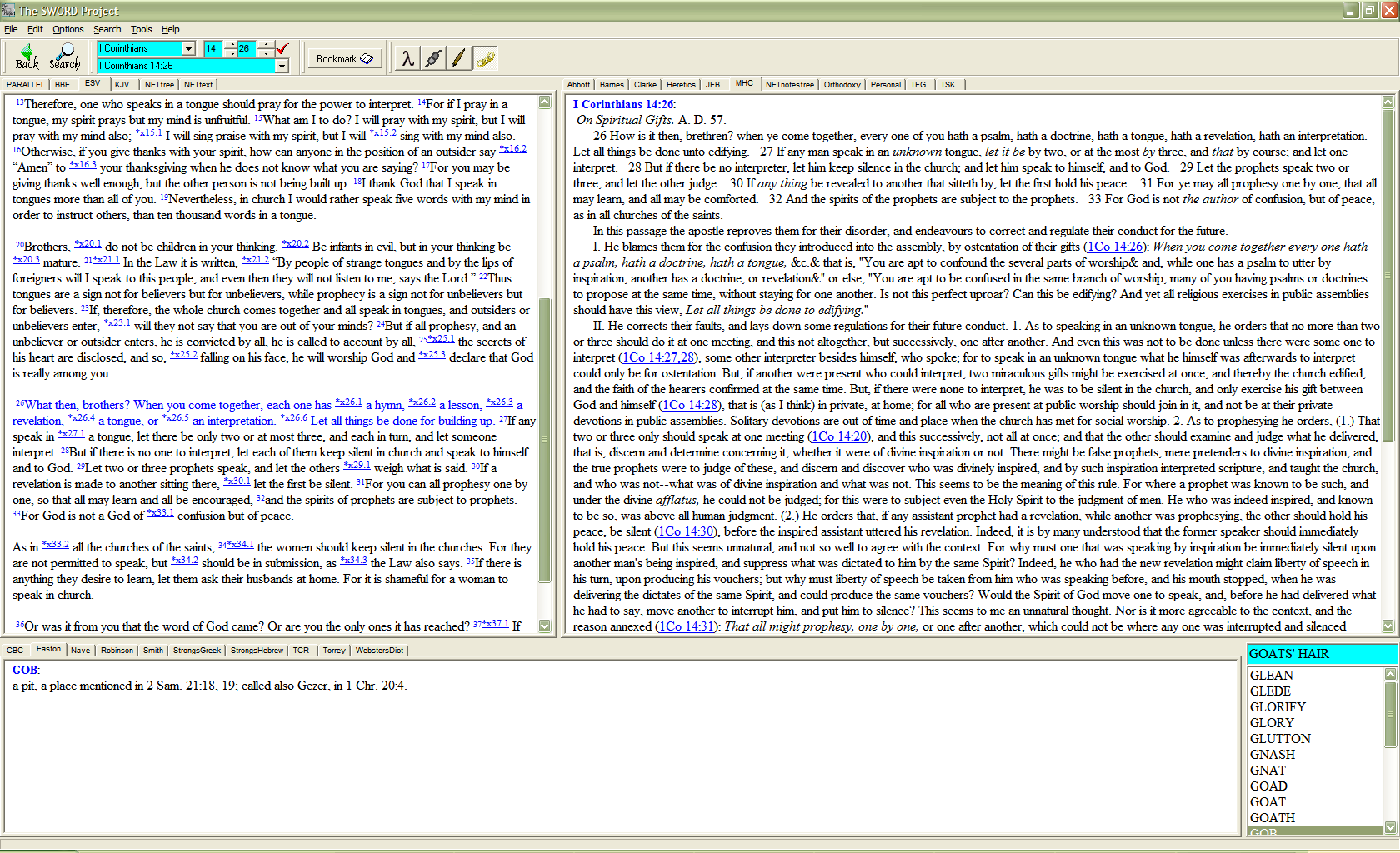This screenshot has width=1400, height=853.
Task: Click the lambda toolbar icon
Action: [x=407, y=58]
